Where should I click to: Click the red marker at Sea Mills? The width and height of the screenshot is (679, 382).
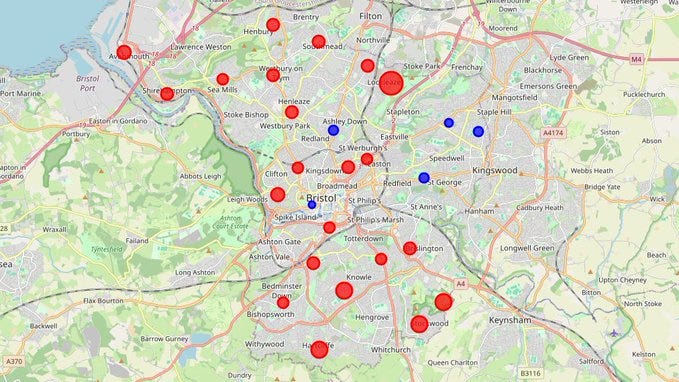(x=223, y=79)
